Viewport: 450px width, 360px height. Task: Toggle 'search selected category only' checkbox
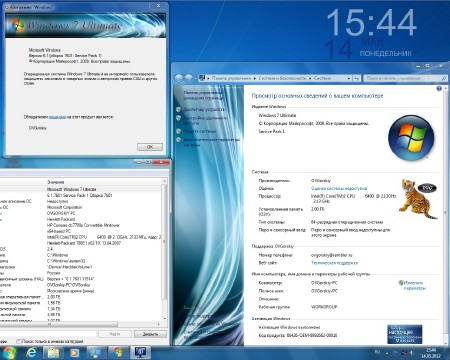coord(19,341)
